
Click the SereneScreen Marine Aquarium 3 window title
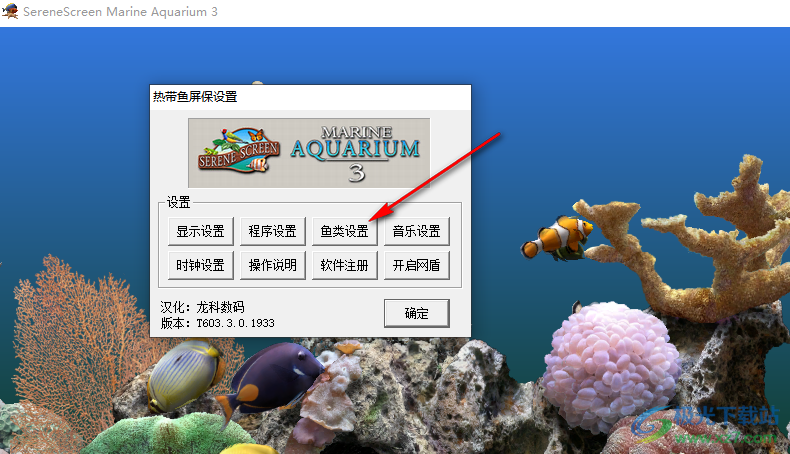(x=120, y=12)
